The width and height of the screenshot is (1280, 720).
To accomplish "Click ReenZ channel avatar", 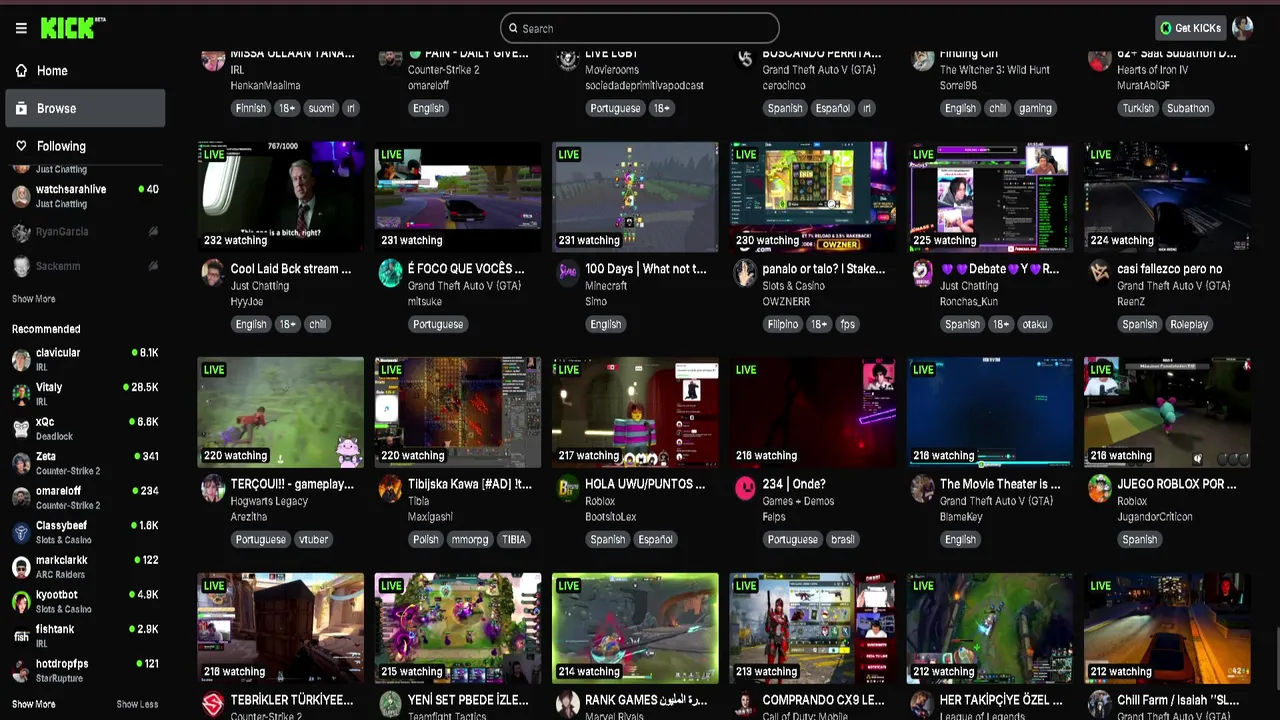I will point(1099,273).
